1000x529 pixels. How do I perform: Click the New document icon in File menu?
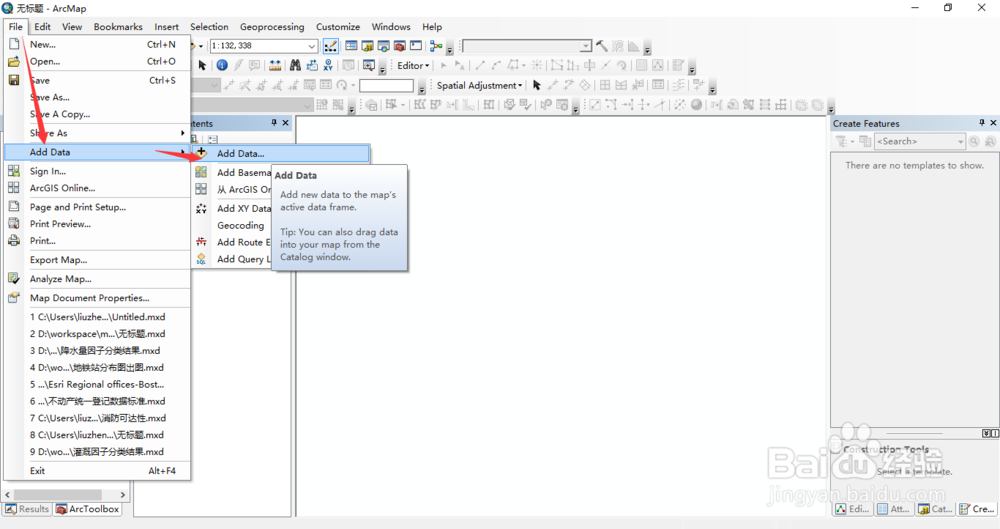point(14,44)
